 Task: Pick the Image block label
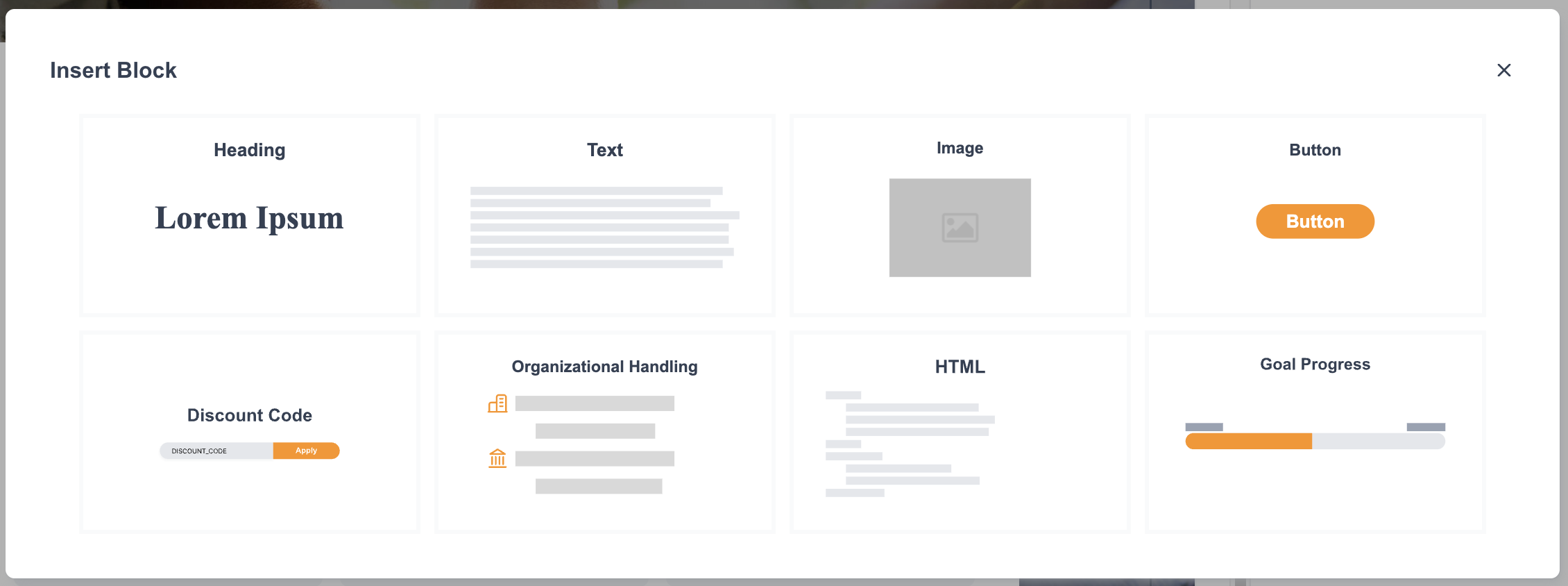tap(960, 148)
